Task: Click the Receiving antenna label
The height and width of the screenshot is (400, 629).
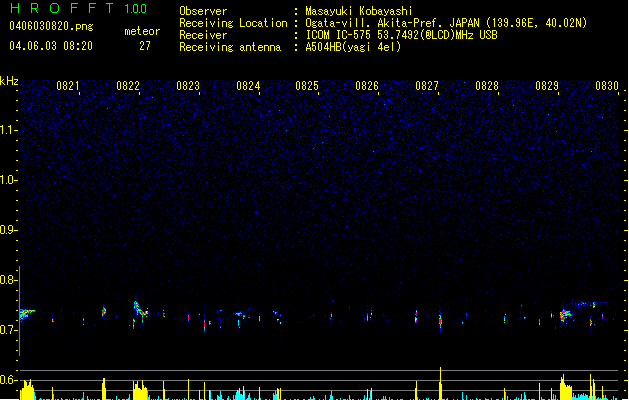Action: [x=230, y=47]
